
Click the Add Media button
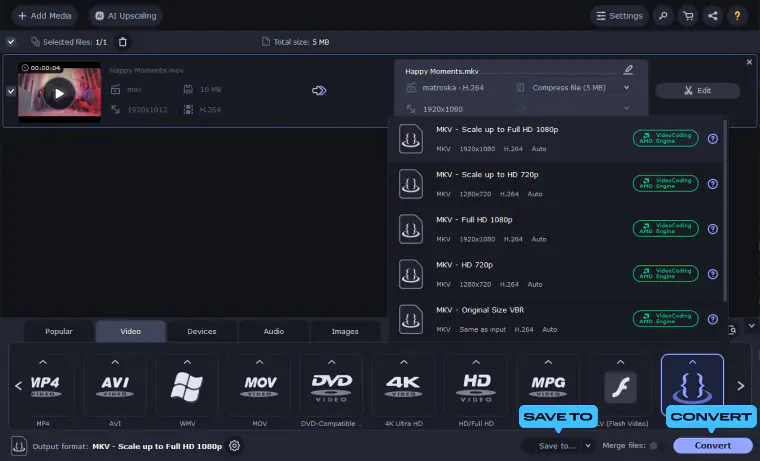click(x=45, y=16)
